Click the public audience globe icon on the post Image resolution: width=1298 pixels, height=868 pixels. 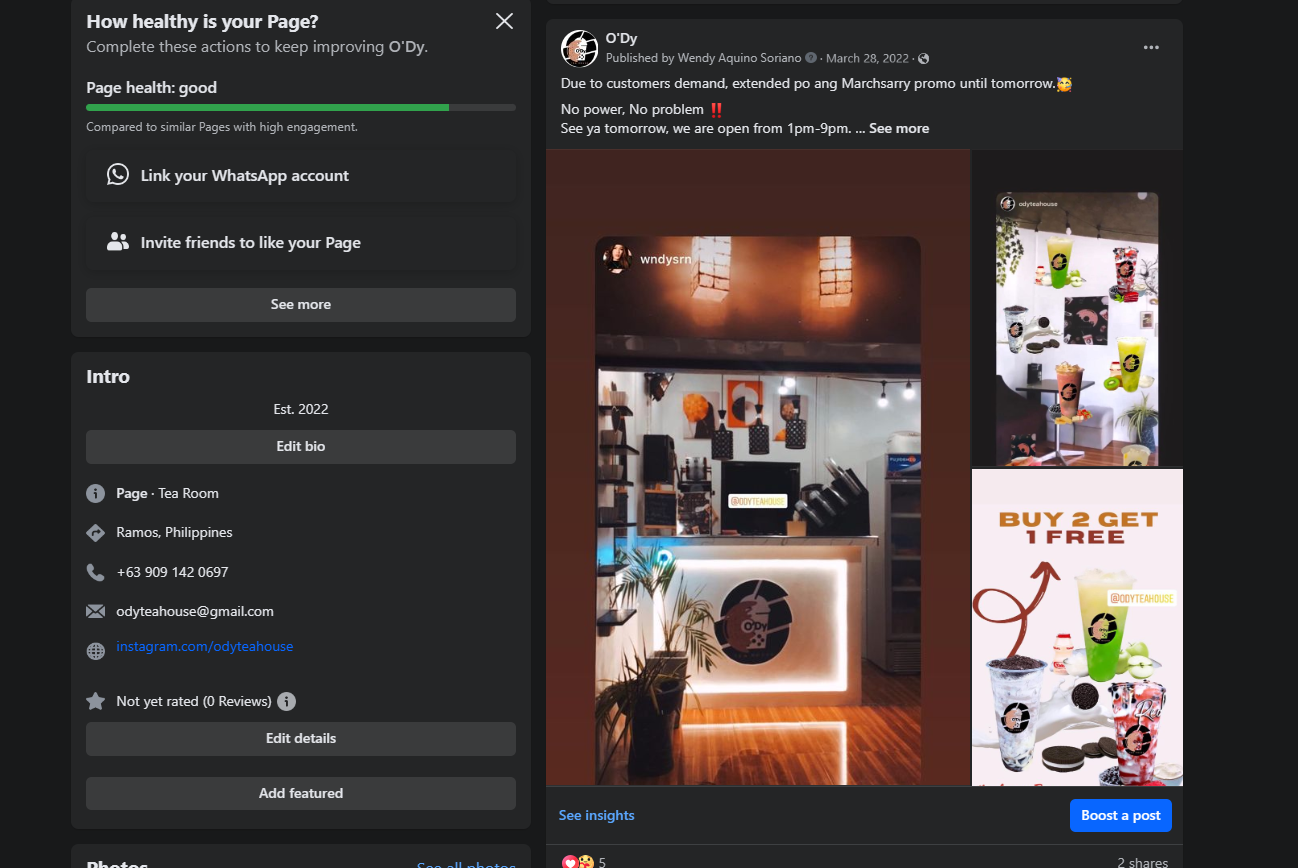[x=924, y=59]
